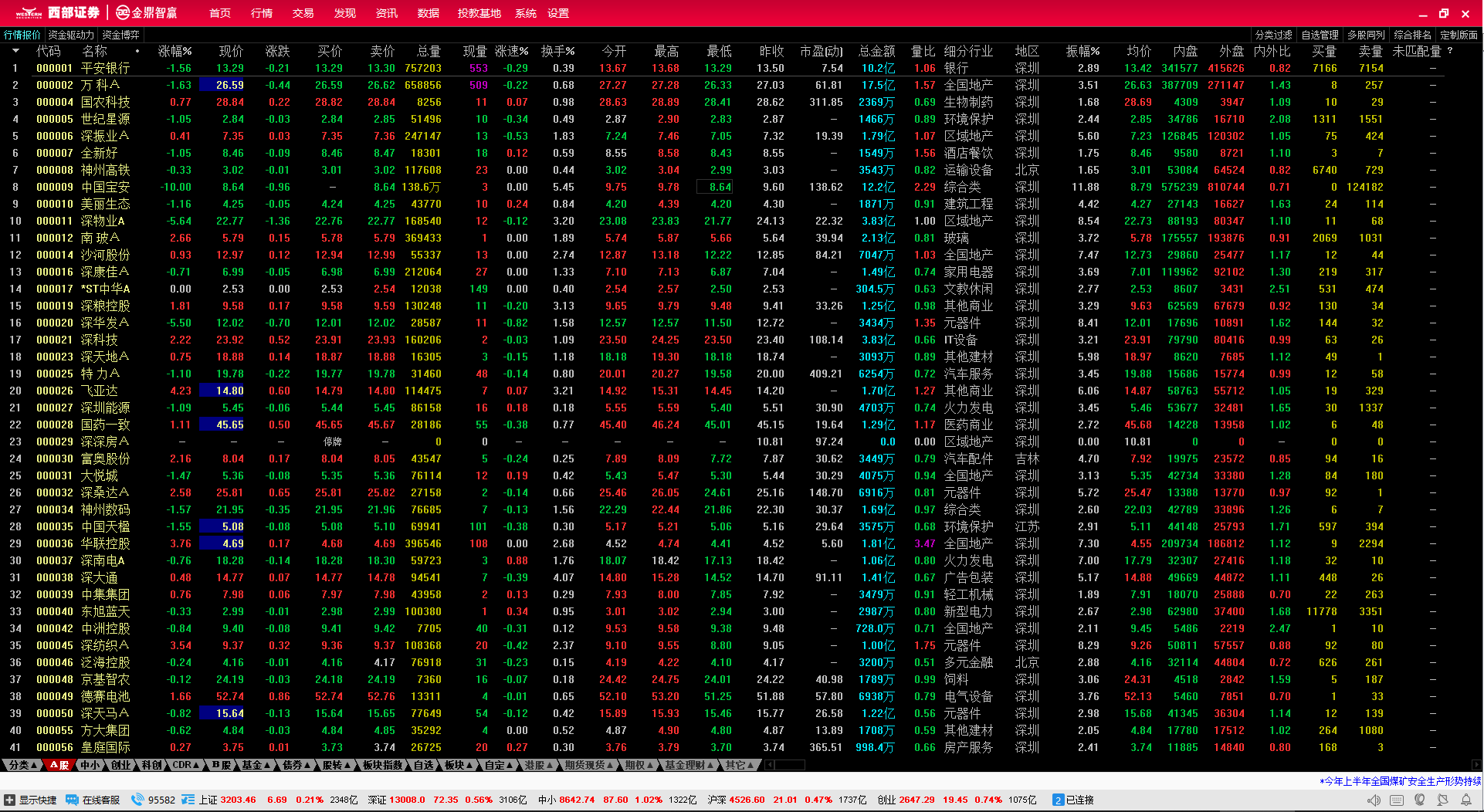Click the 分类过滤 button
Viewport: 1484px width, 812px height.
(1273, 35)
